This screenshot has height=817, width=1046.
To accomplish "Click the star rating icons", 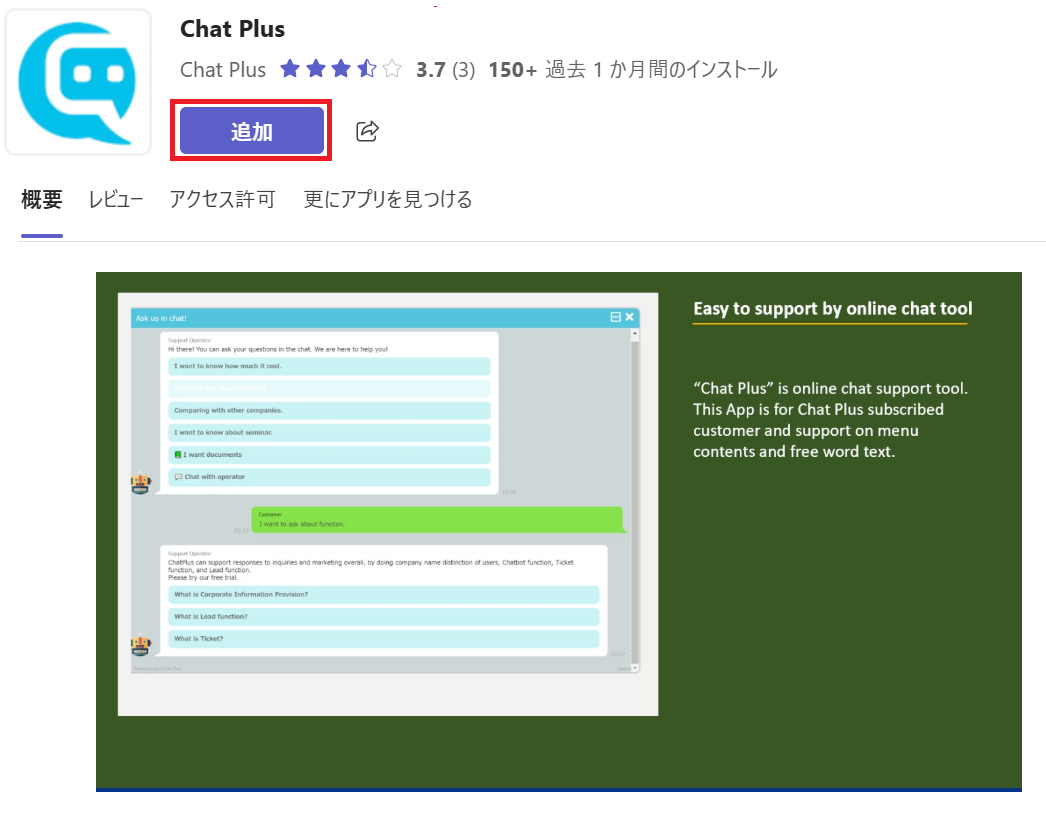I will (x=341, y=70).
